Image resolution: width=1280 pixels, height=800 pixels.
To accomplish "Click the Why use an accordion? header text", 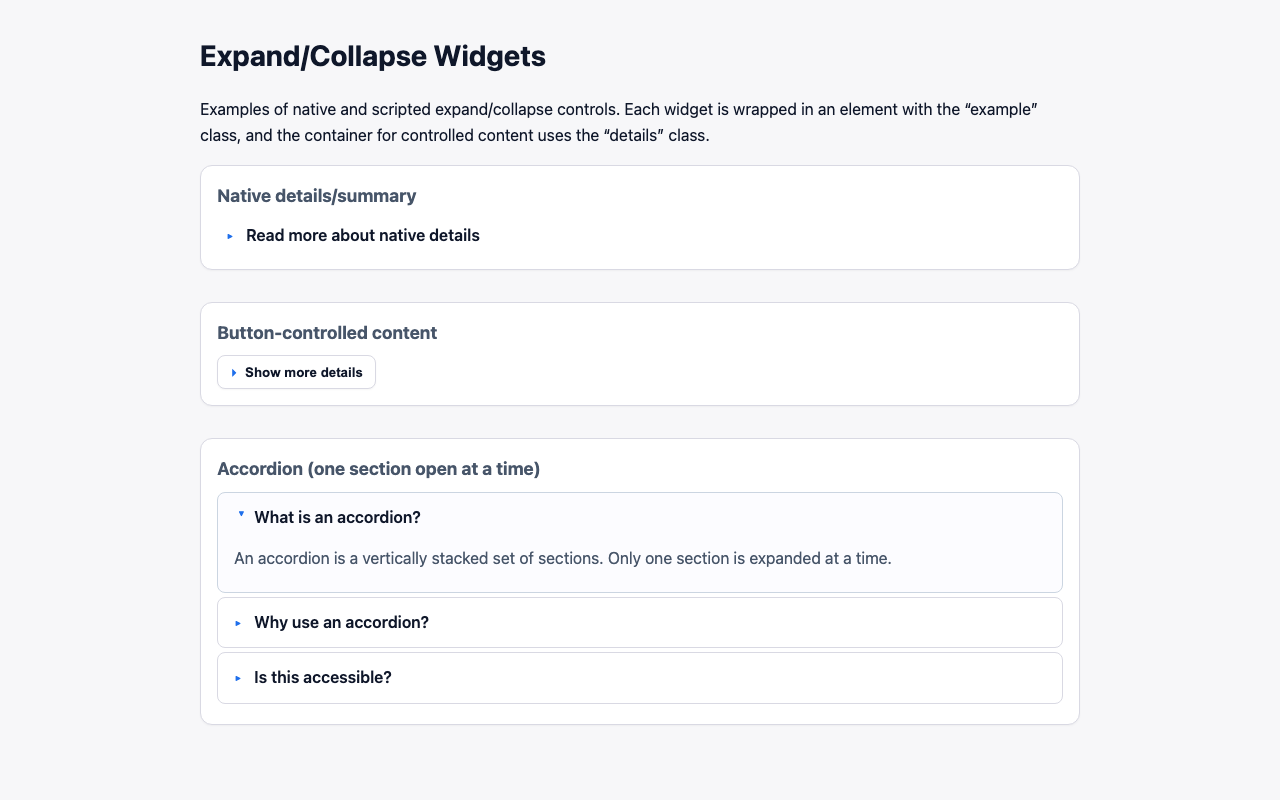I will [x=341, y=622].
